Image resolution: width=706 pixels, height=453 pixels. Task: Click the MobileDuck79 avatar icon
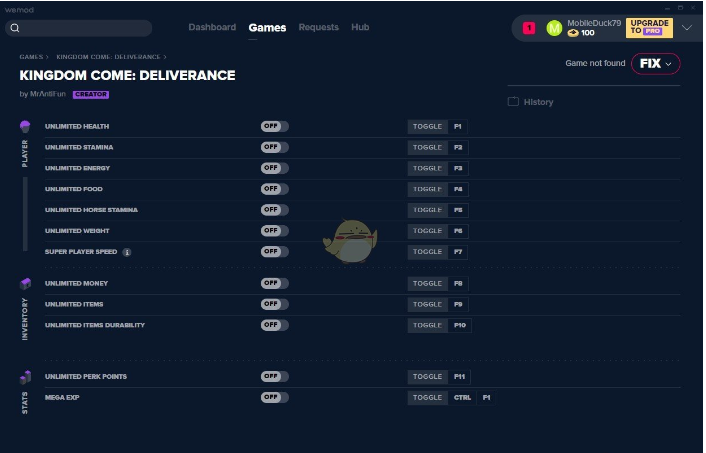click(554, 28)
